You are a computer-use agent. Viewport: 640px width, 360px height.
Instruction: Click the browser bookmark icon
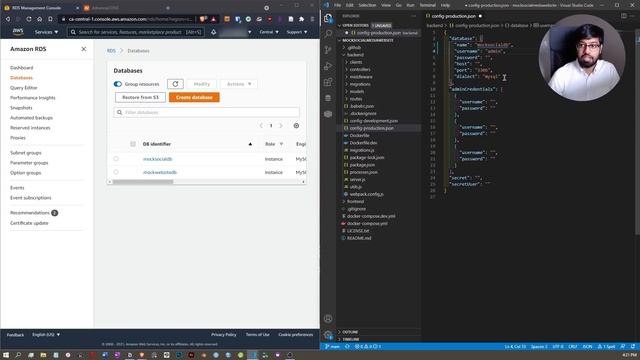(x=50, y=19)
